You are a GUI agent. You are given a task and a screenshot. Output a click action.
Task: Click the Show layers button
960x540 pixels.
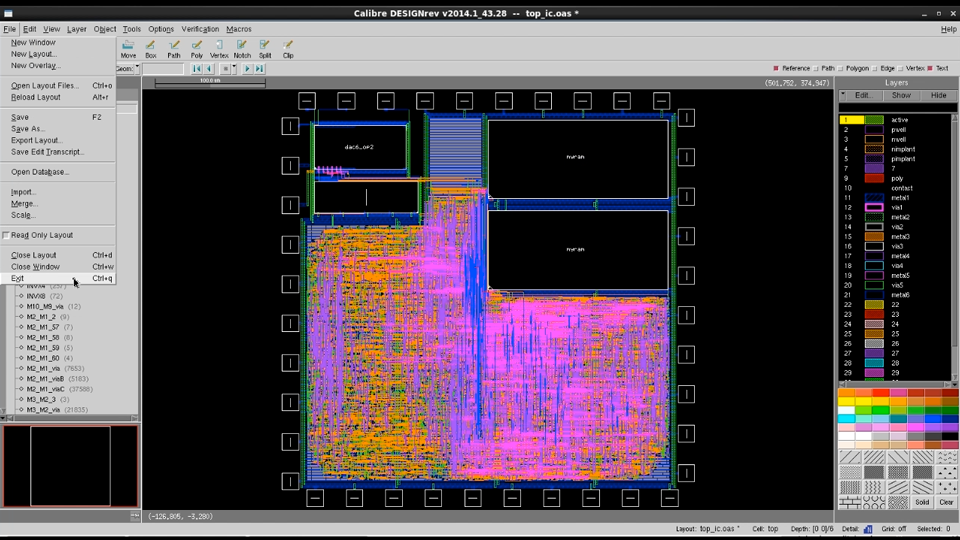[901, 96]
